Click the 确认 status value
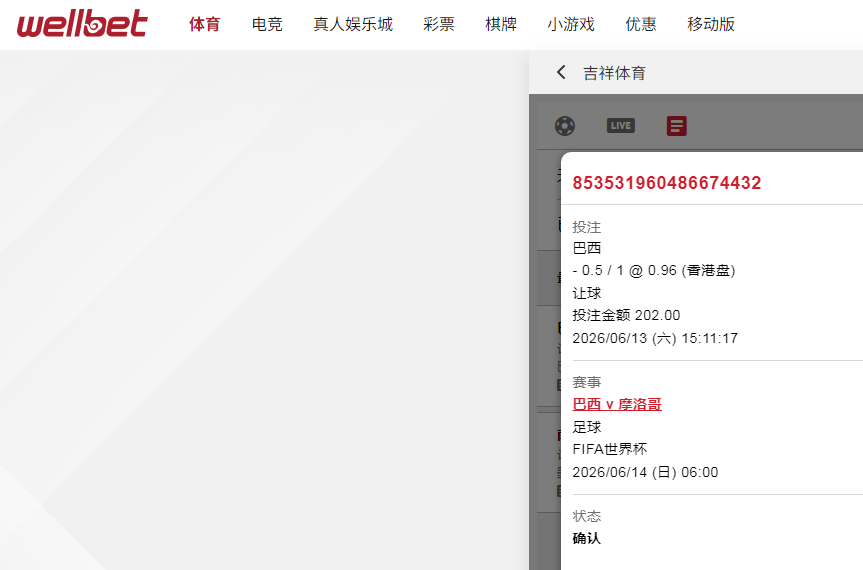Screen dimensions: 863x570 tap(587, 538)
